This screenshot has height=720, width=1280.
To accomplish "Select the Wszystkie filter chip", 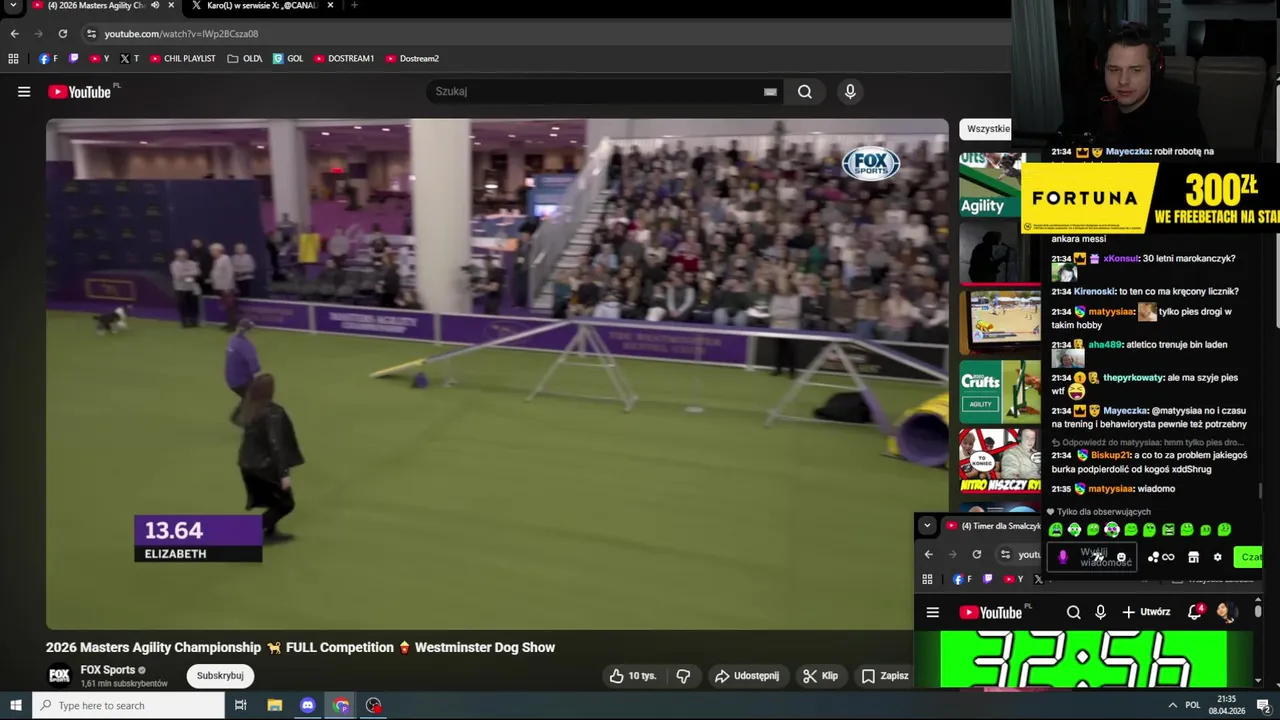I will [x=987, y=129].
